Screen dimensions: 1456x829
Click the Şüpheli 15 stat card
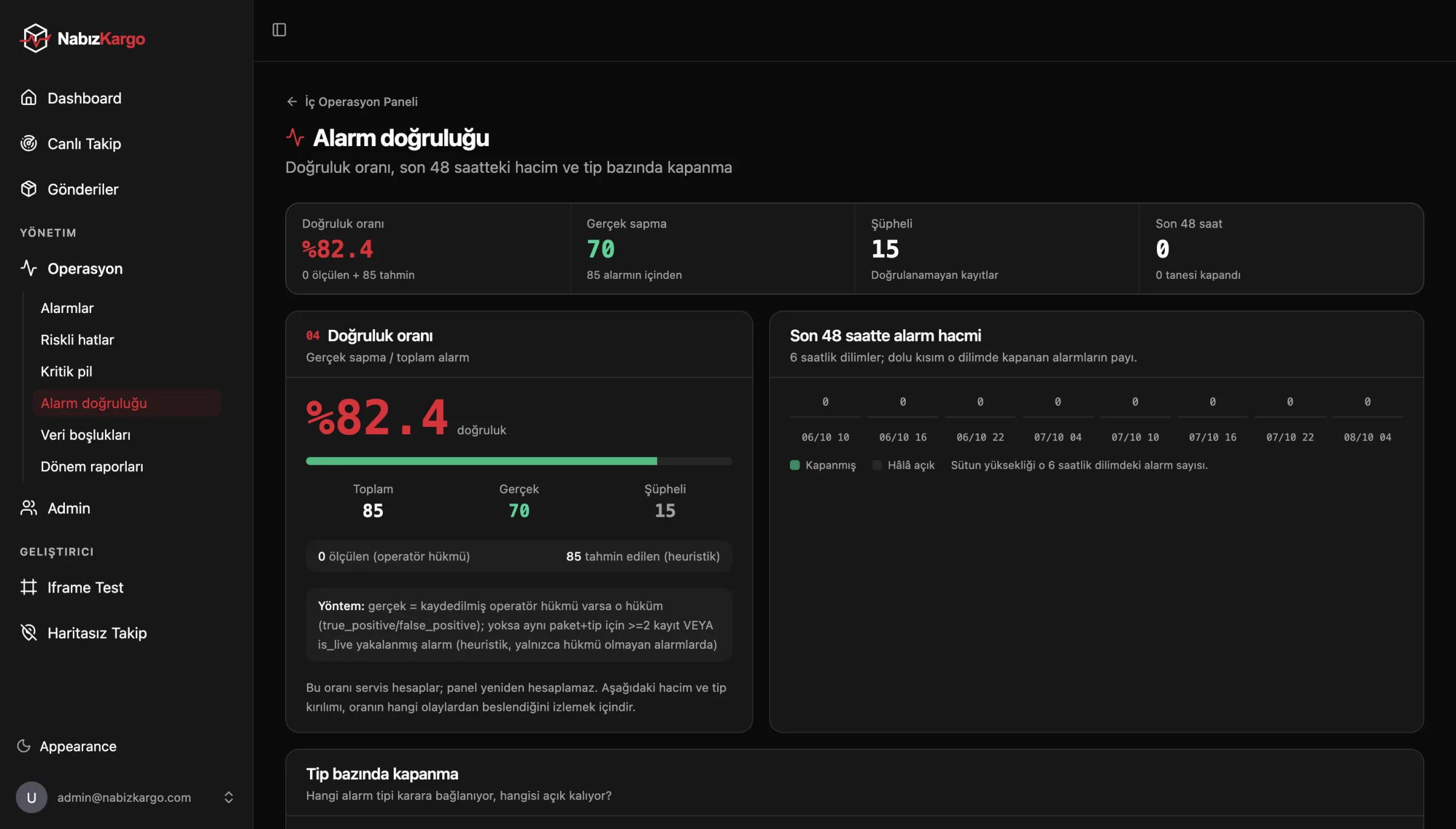pyautogui.click(x=997, y=249)
